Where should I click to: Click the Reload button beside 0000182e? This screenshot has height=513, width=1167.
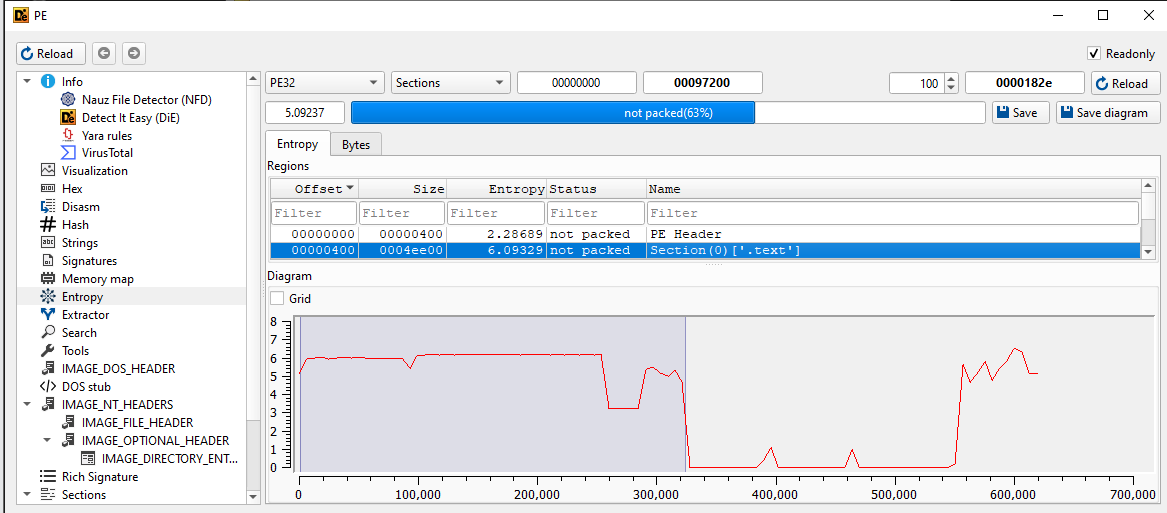1125,83
